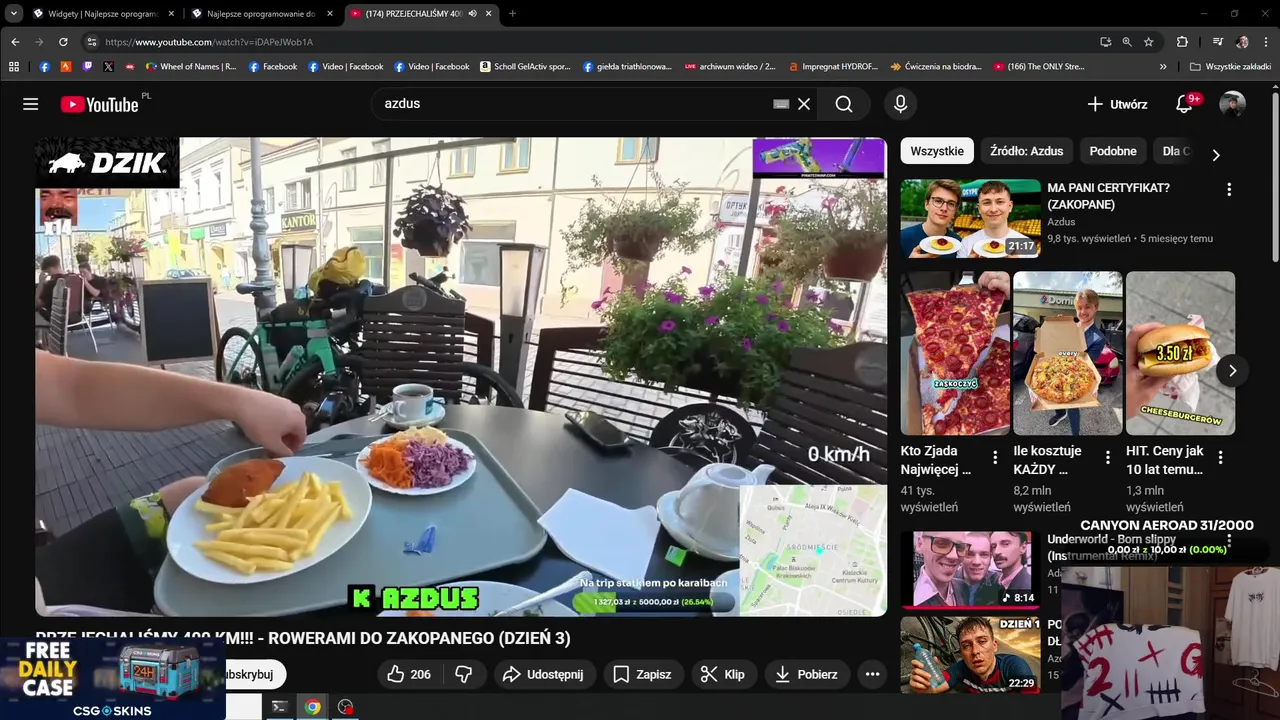Open browser extensions puzzle icon
The height and width of the screenshot is (720, 1280).
coord(1182,42)
